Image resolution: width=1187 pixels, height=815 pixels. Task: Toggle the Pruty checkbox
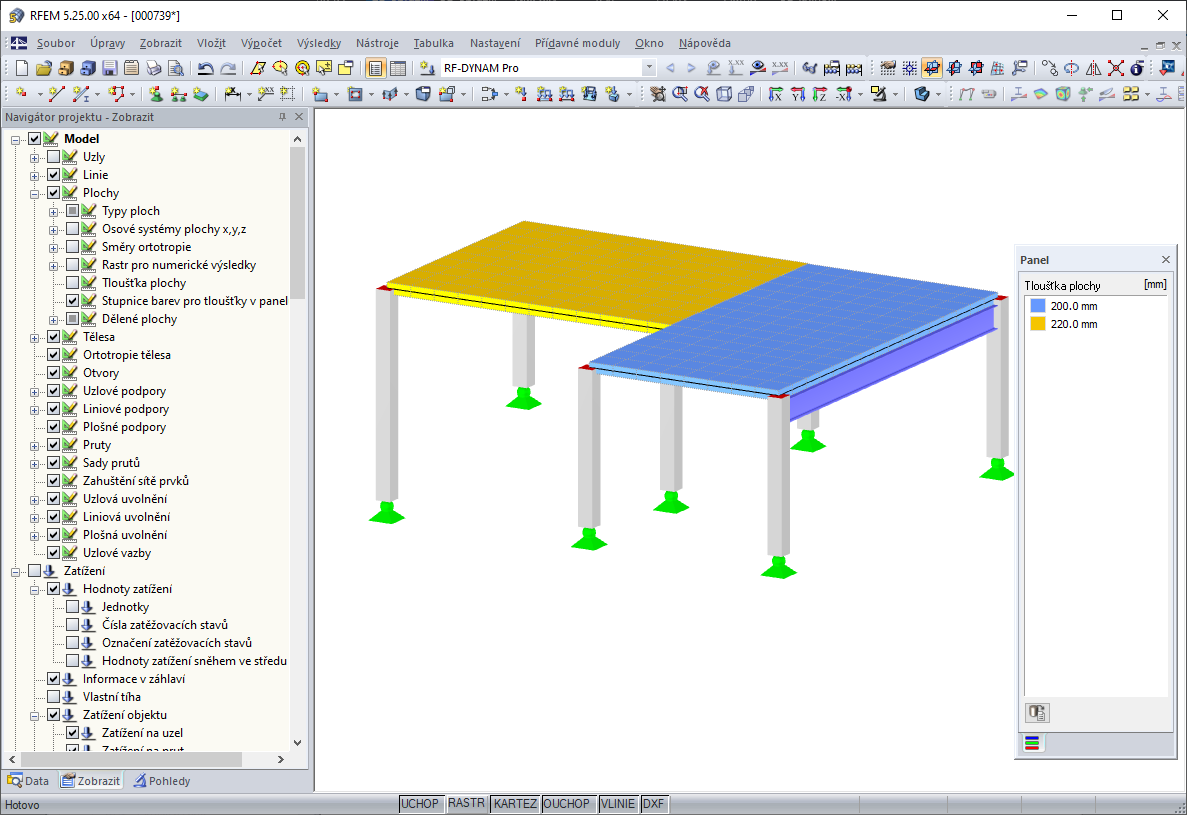[54, 444]
